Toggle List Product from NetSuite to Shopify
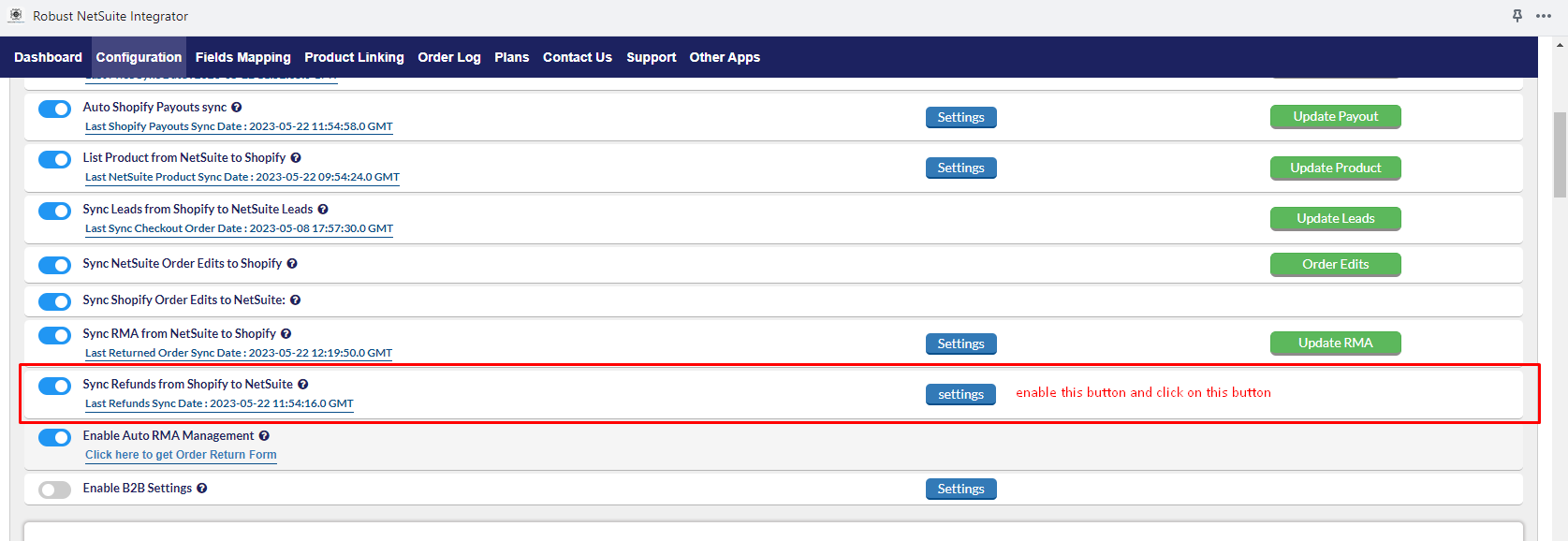The width and height of the screenshot is (1568, 541). tap(54, 160)
